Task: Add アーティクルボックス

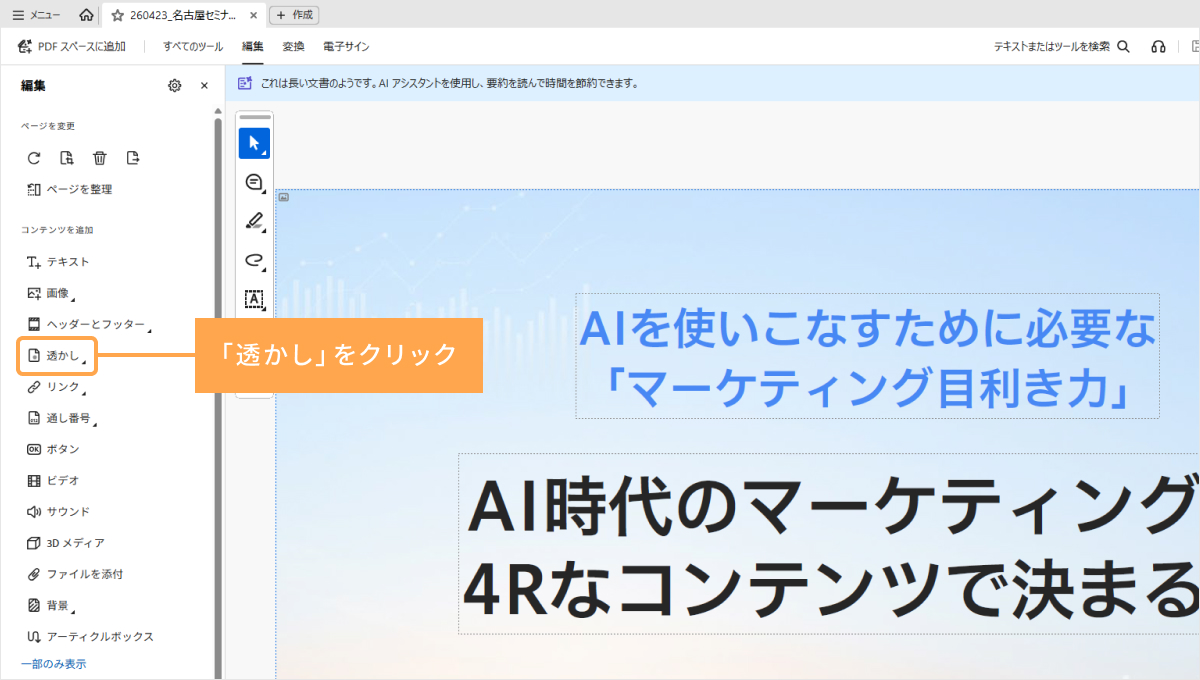Action: pos(90,636)
